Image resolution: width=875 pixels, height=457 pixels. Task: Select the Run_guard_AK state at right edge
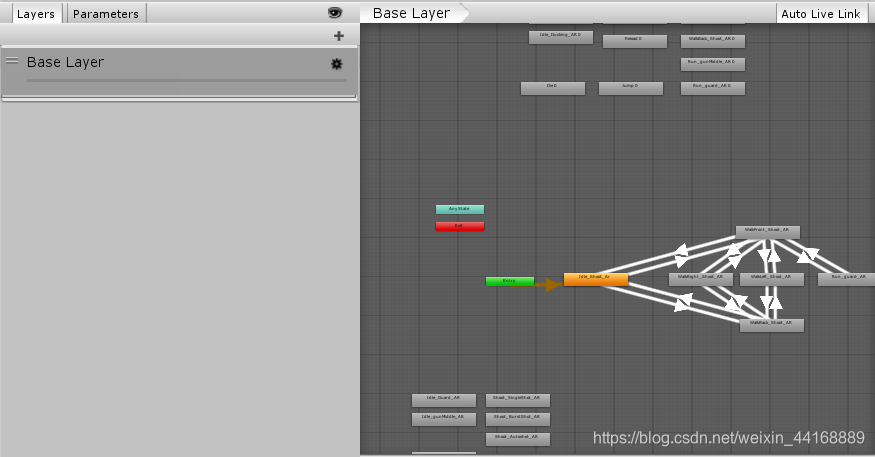[x=846, y=279]
